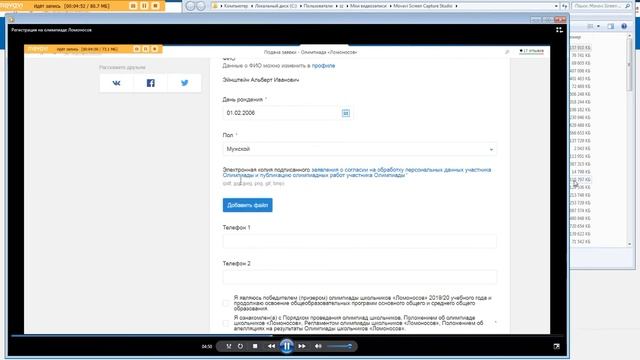This screenshot has width=640, height=360.
Task: Open the 17 отзывов link
Action: [531, 51]
